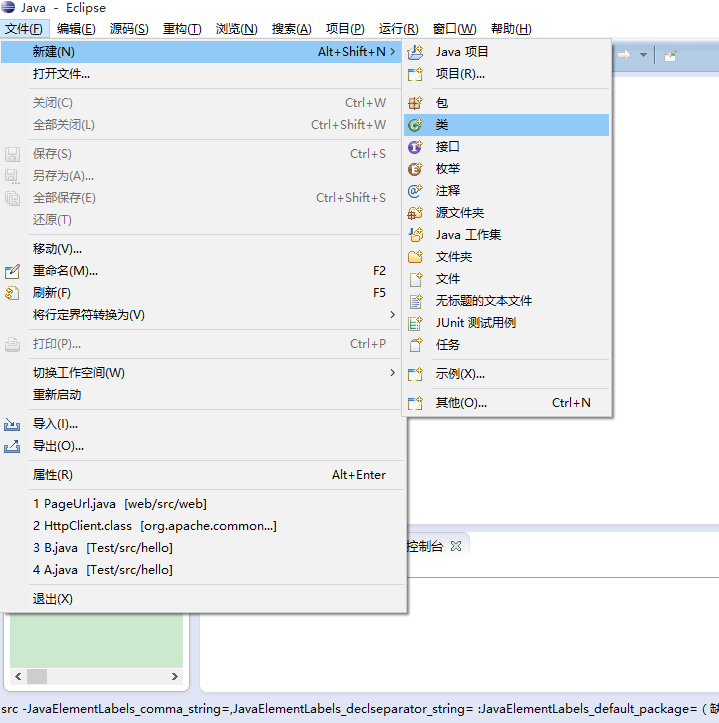719x723 pixels.
Task: Choose 打开文件... from the file menu
Action: 202,74
